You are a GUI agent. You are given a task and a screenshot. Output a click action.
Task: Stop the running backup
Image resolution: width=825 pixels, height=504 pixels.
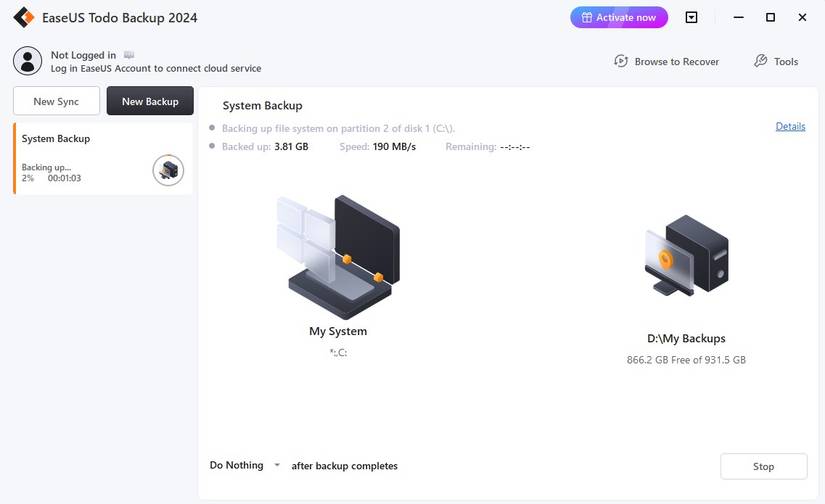[763, 466]
